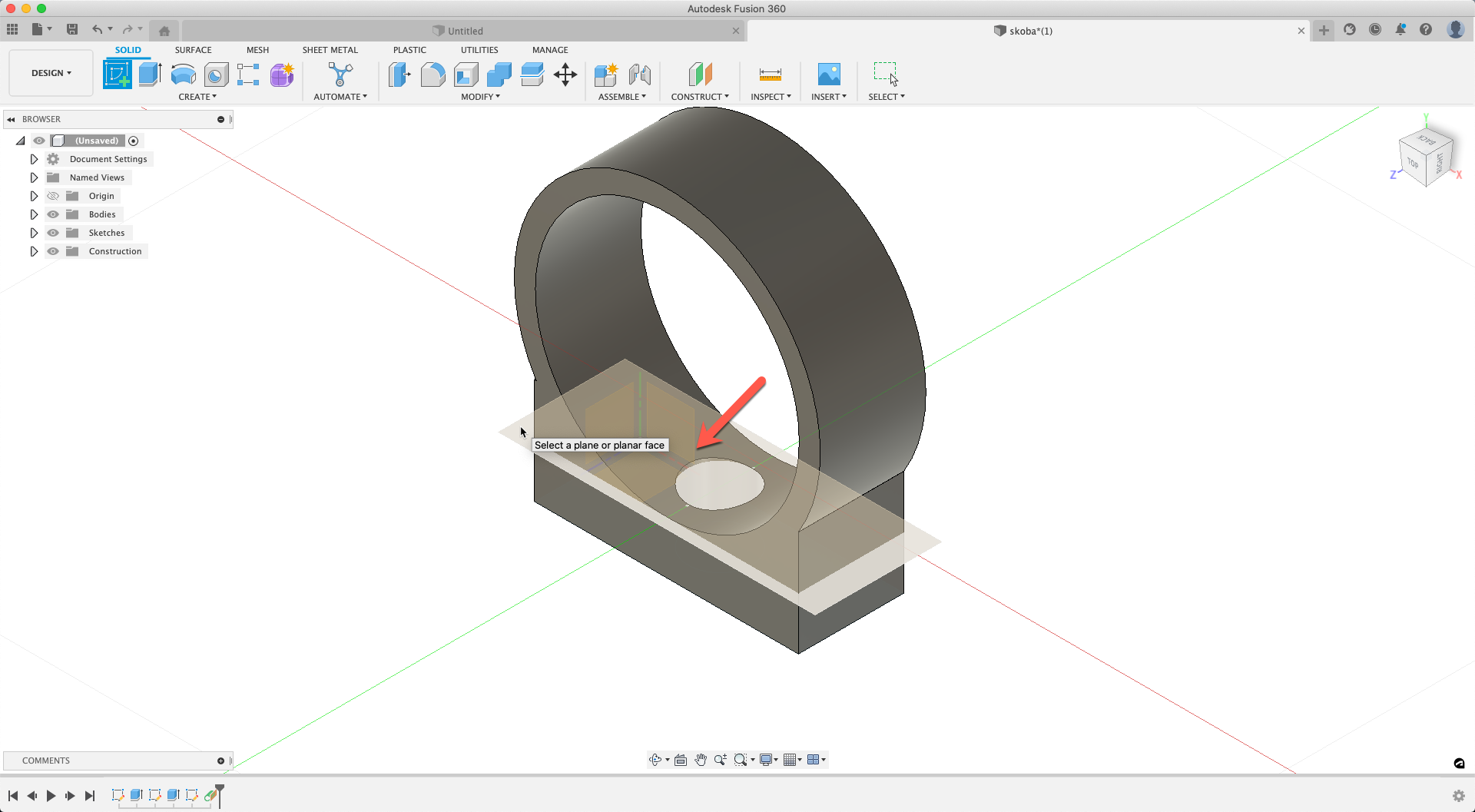
Task: Select the Orbit tool at screen bottom
Action: click(x=655, y=759)
